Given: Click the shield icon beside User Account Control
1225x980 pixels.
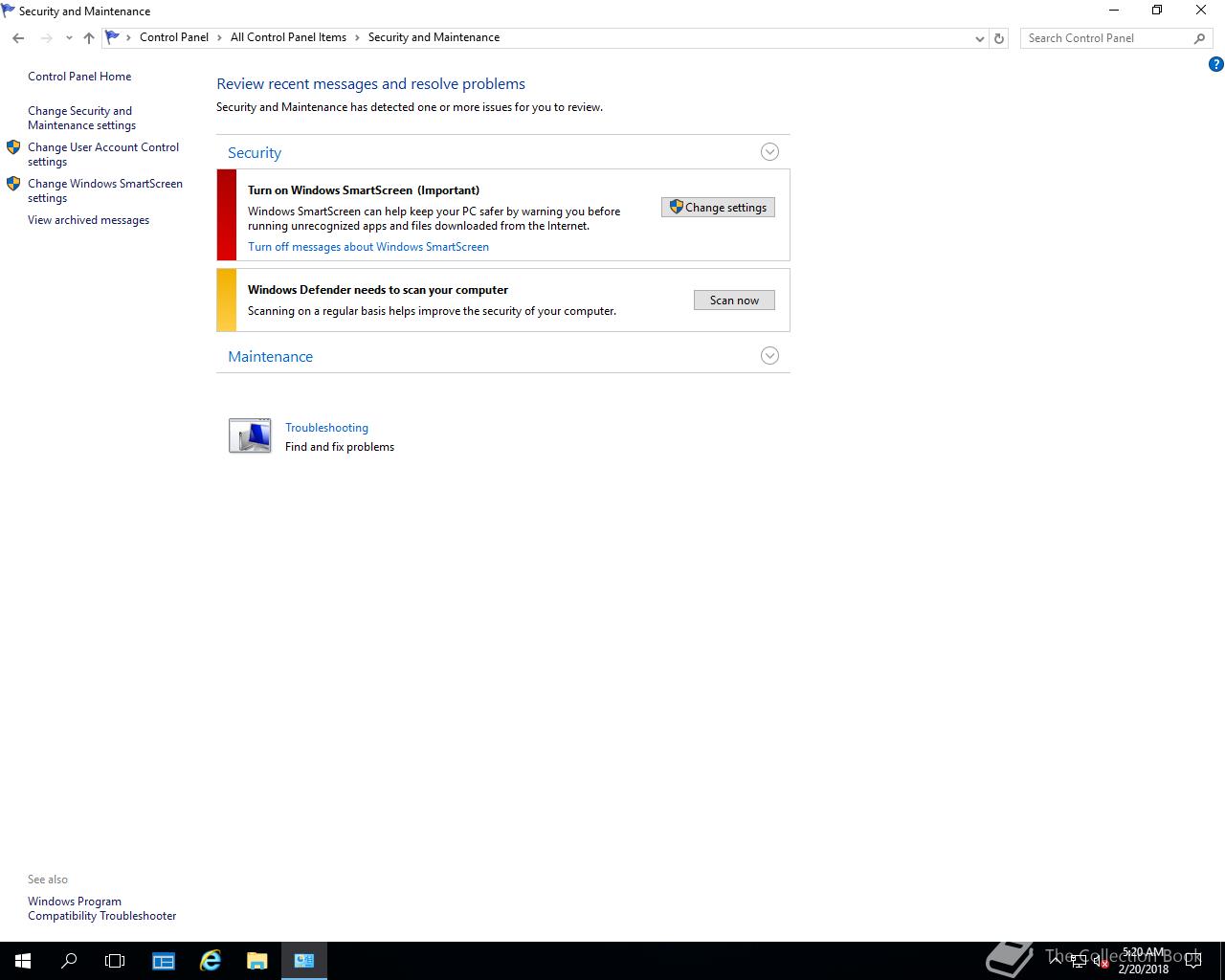Looking at the screenshot, I should click(13, 147).
